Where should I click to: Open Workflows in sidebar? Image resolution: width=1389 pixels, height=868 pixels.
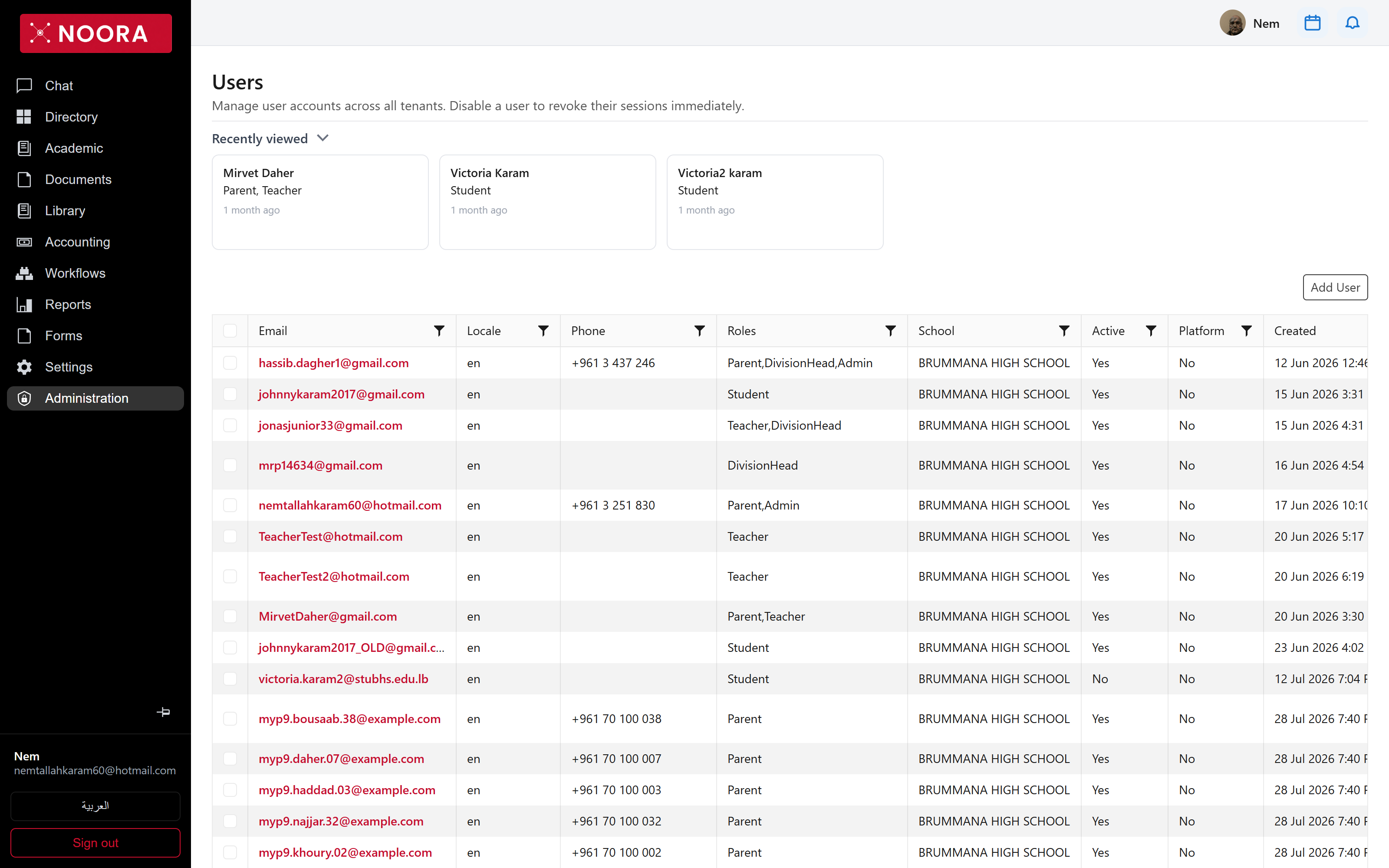click(x=95, y=273)
